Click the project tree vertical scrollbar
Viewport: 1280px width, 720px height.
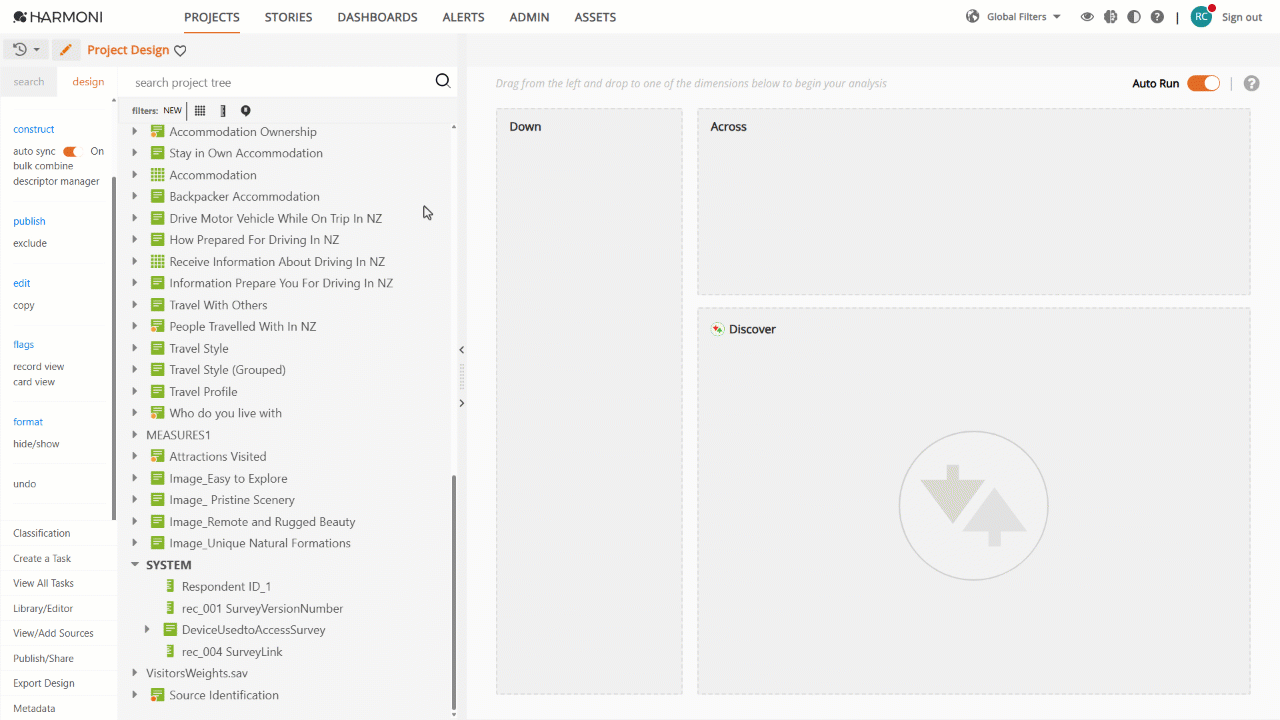(x=454, y=592)
